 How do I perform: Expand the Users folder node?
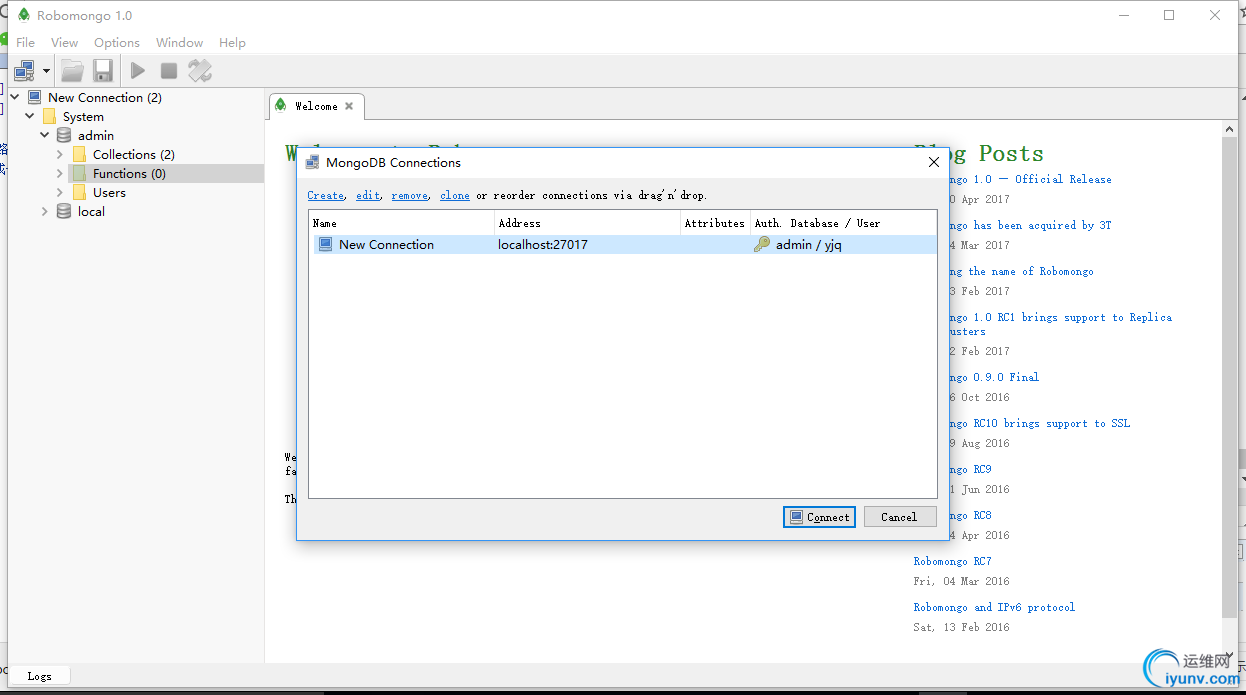click(x=60, y=193)
